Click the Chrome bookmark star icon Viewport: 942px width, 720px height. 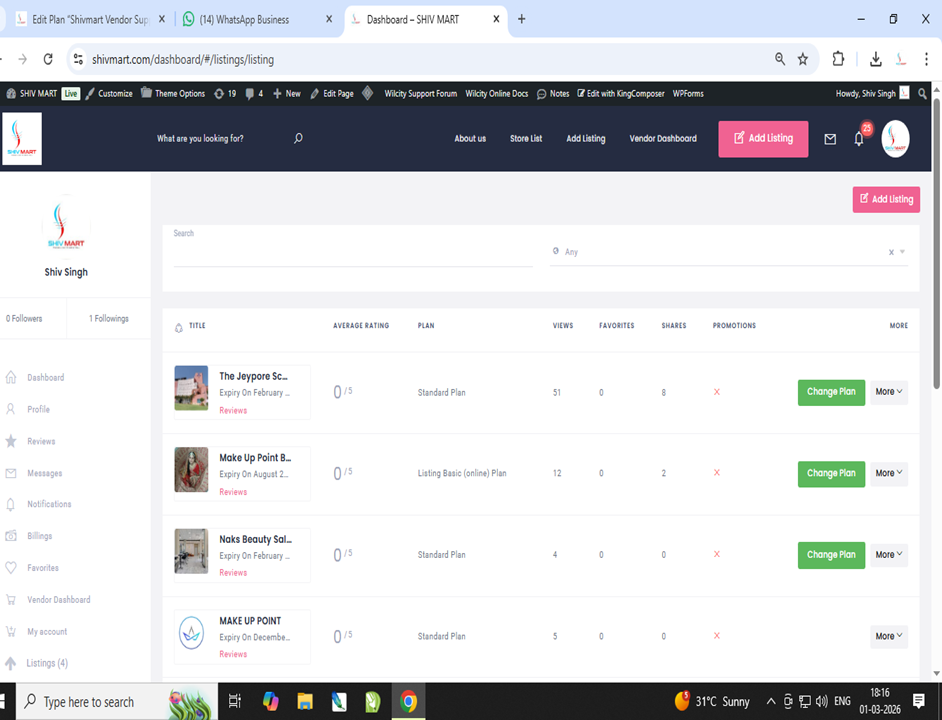click(x=803, y=59)
